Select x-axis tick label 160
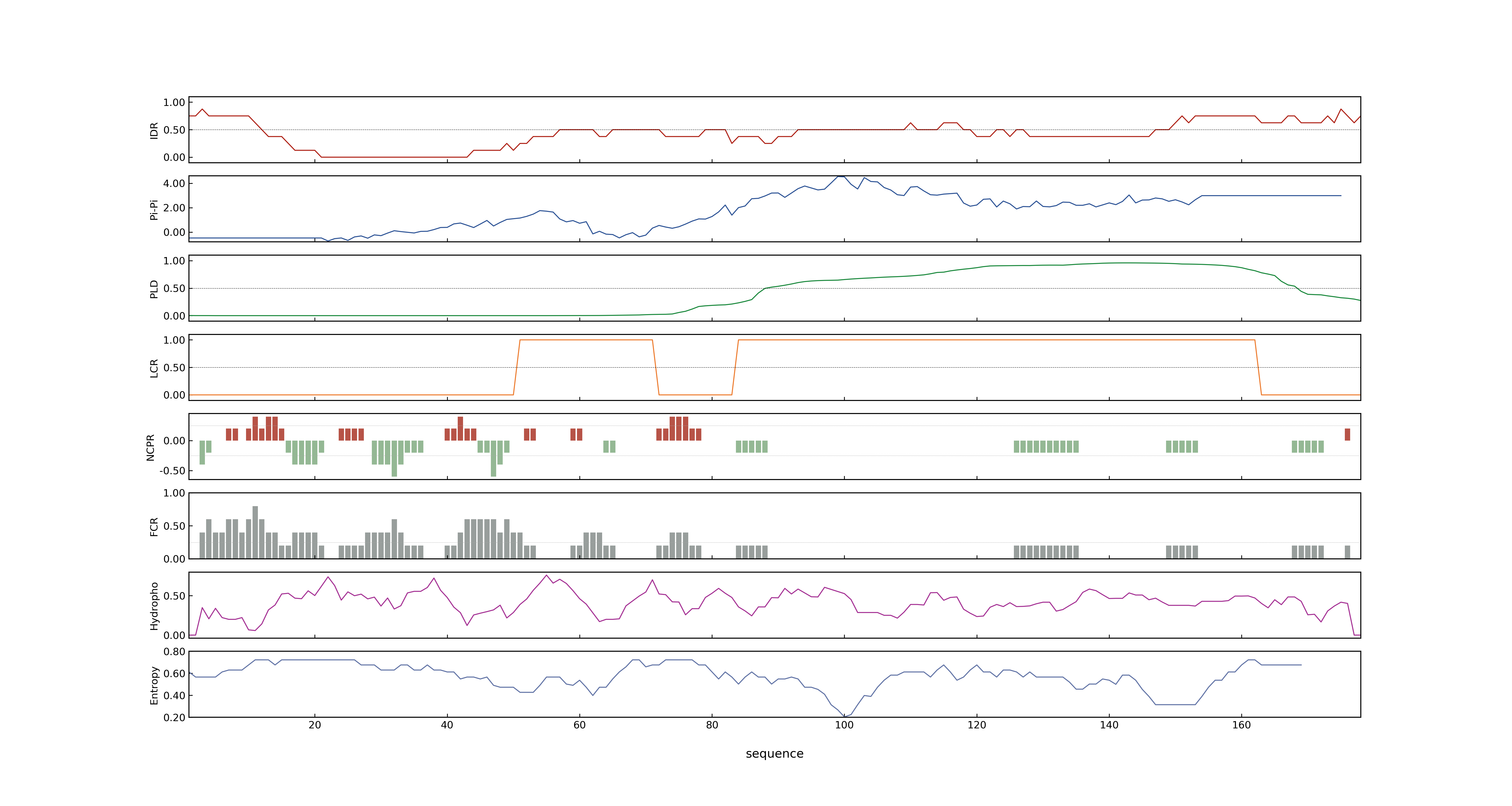The width and height of the screenshot is (1512, 806). tap(1242, 725)
